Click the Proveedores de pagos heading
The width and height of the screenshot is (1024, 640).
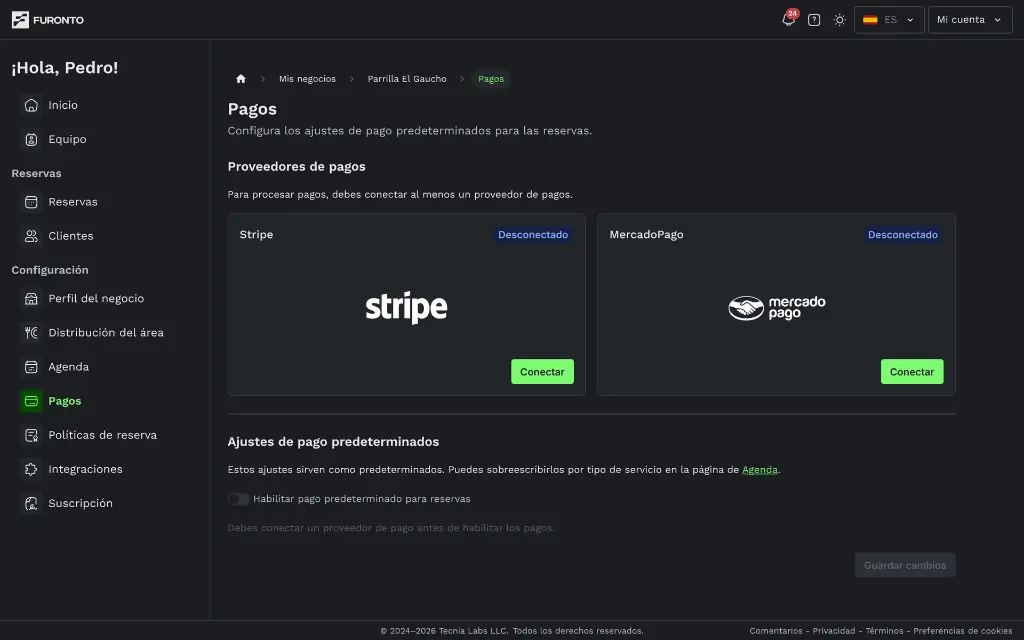pyautogui.click(x=296, y=167)
